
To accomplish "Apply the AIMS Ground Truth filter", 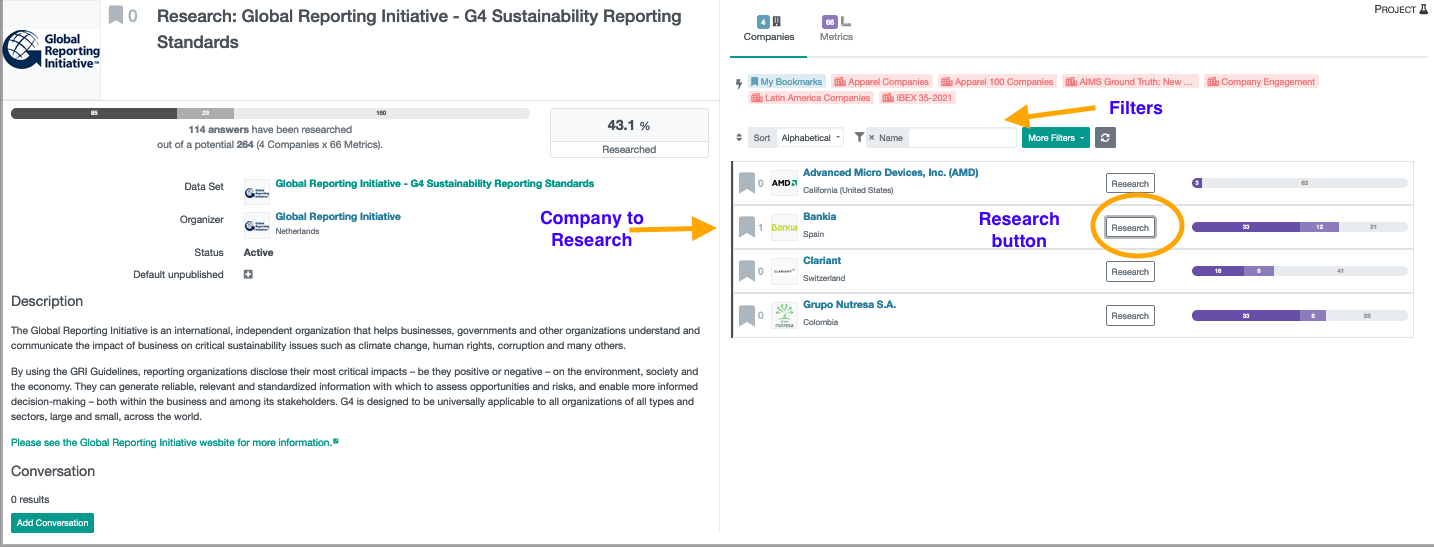I will [x=1130, y=82].
